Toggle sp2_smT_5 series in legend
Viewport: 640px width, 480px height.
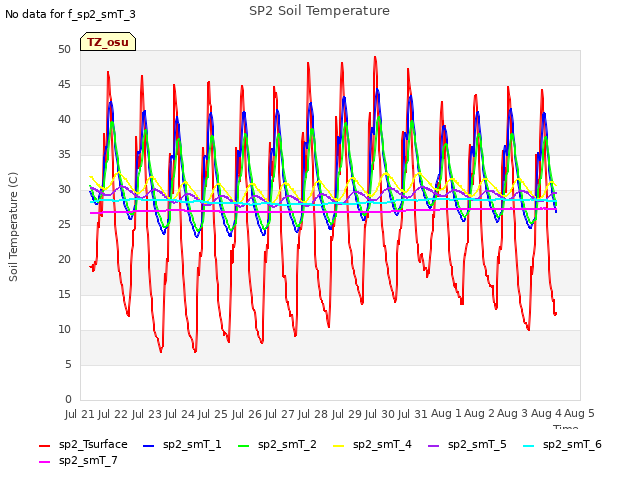click(467, 444)
